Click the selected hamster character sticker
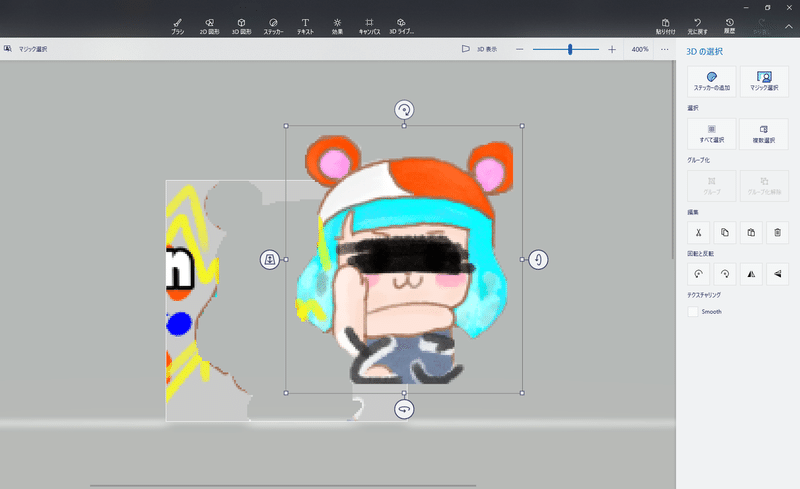 click(x=404, y=259)
